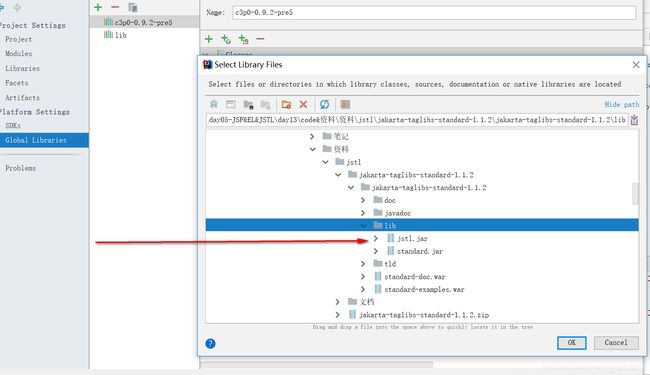Remove root with red minus under Name field
650x375 pixels.
260,39
